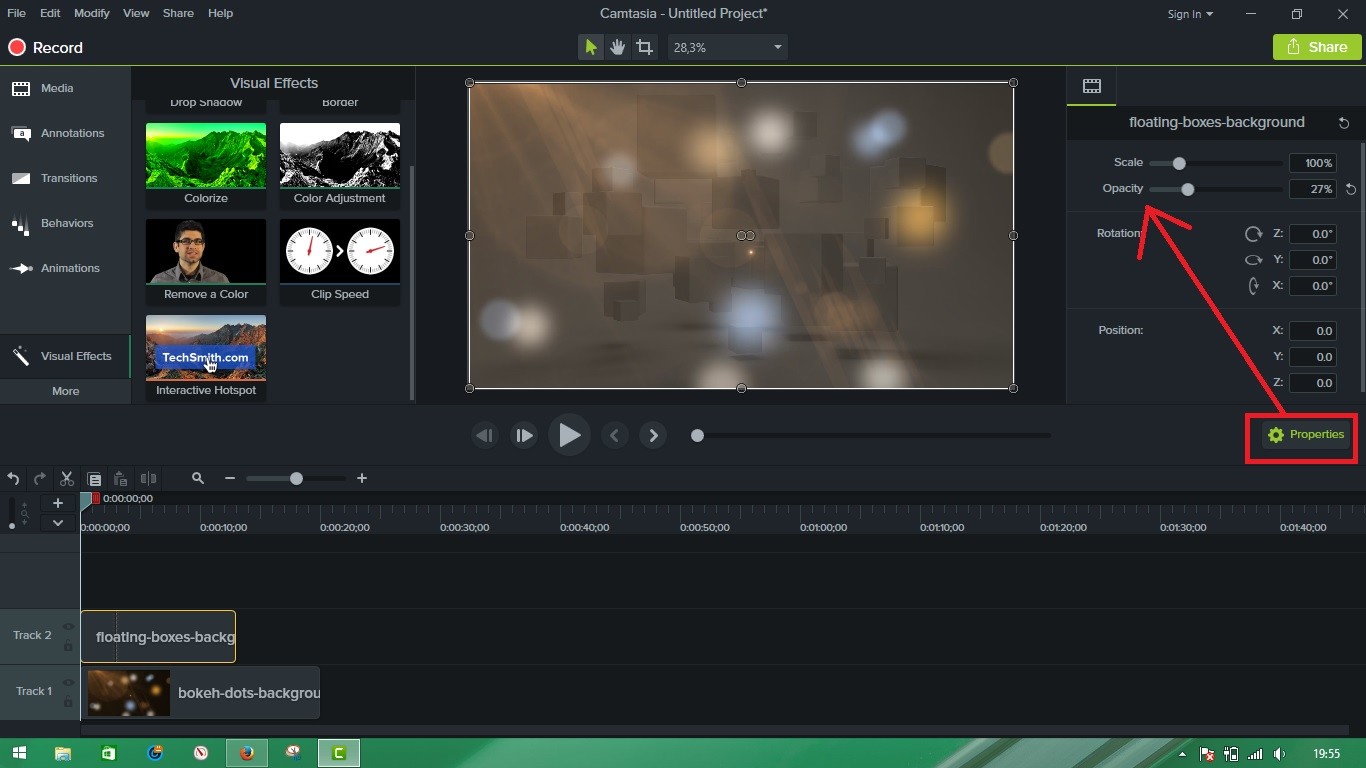Viewport: 1366px width, 768px height.
Task: Click the X rotation icon
Action: point(1253,286)
